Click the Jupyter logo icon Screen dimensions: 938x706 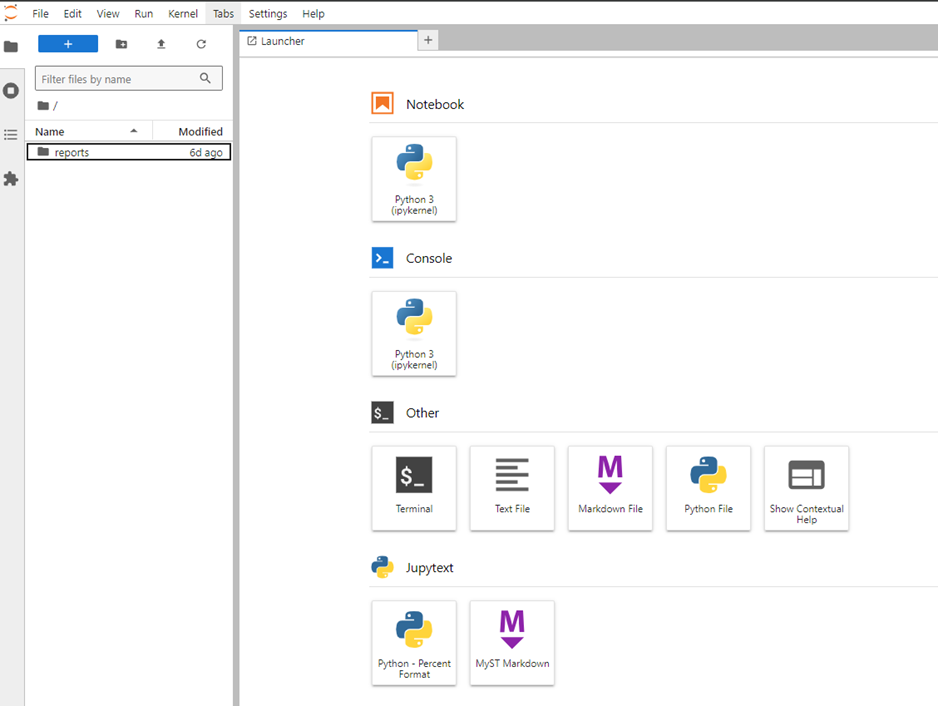click(x=11, y=13)
